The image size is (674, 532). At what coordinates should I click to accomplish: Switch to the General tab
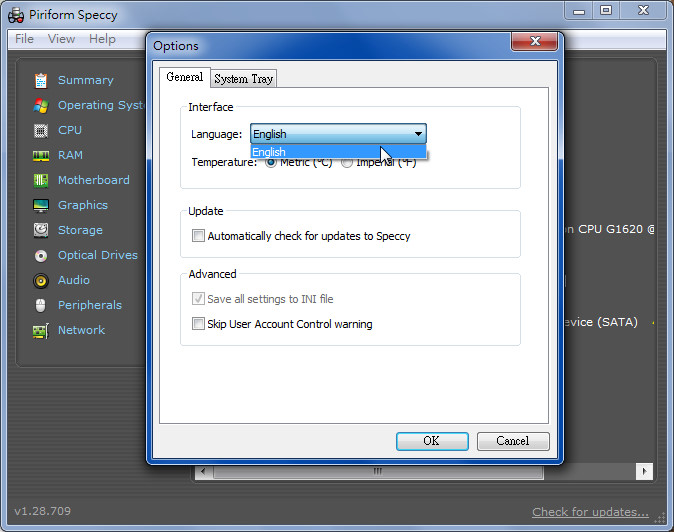coord(184,77)
